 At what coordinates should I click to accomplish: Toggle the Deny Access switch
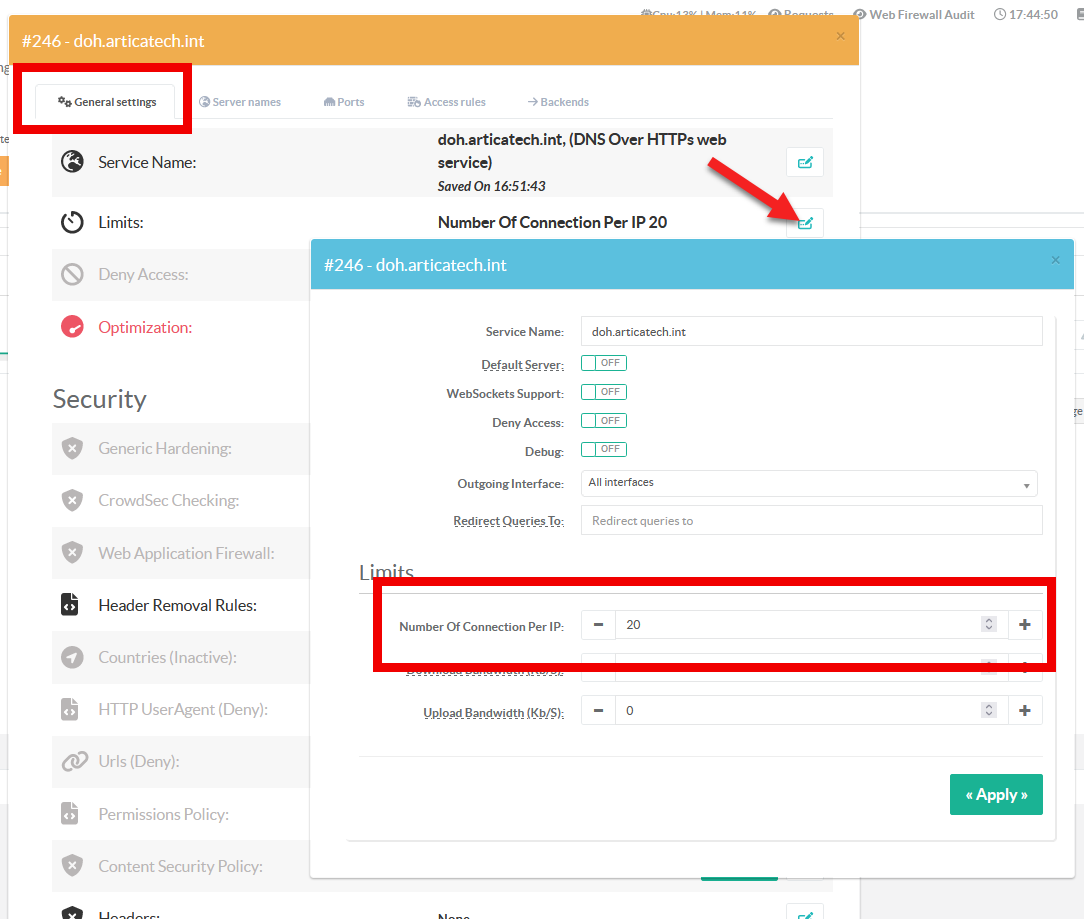click(603, 421)
